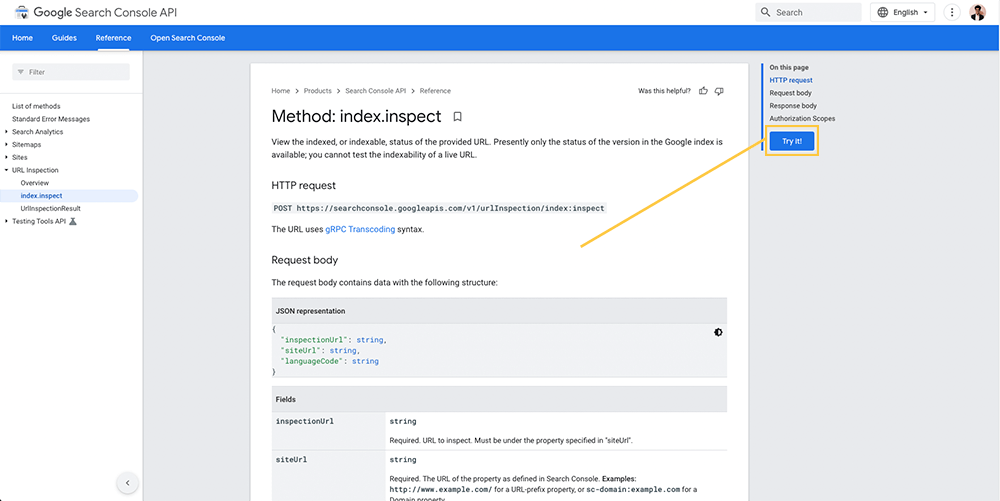Screen dimensions: 1000x501
Task: Toggle dark theme for the JSON code block
Action: tap(718, 332)
